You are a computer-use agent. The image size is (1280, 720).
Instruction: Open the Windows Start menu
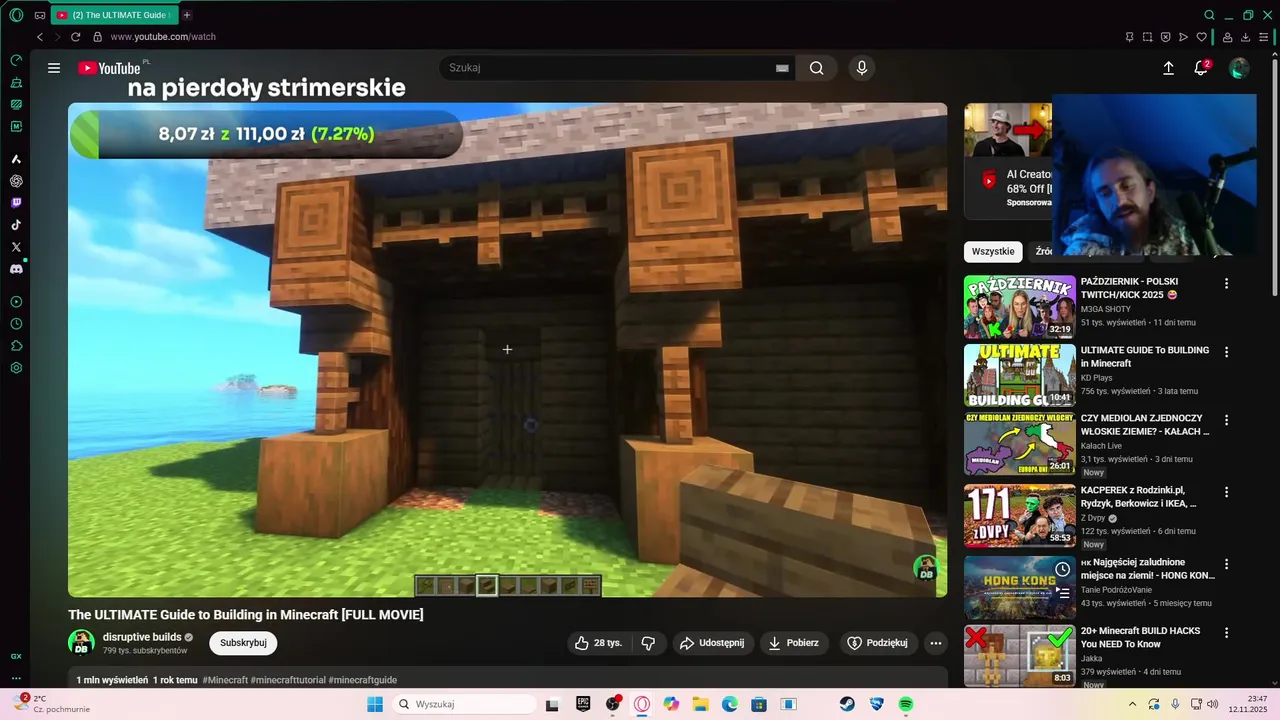pyautogui.click(x=375, y=704)
